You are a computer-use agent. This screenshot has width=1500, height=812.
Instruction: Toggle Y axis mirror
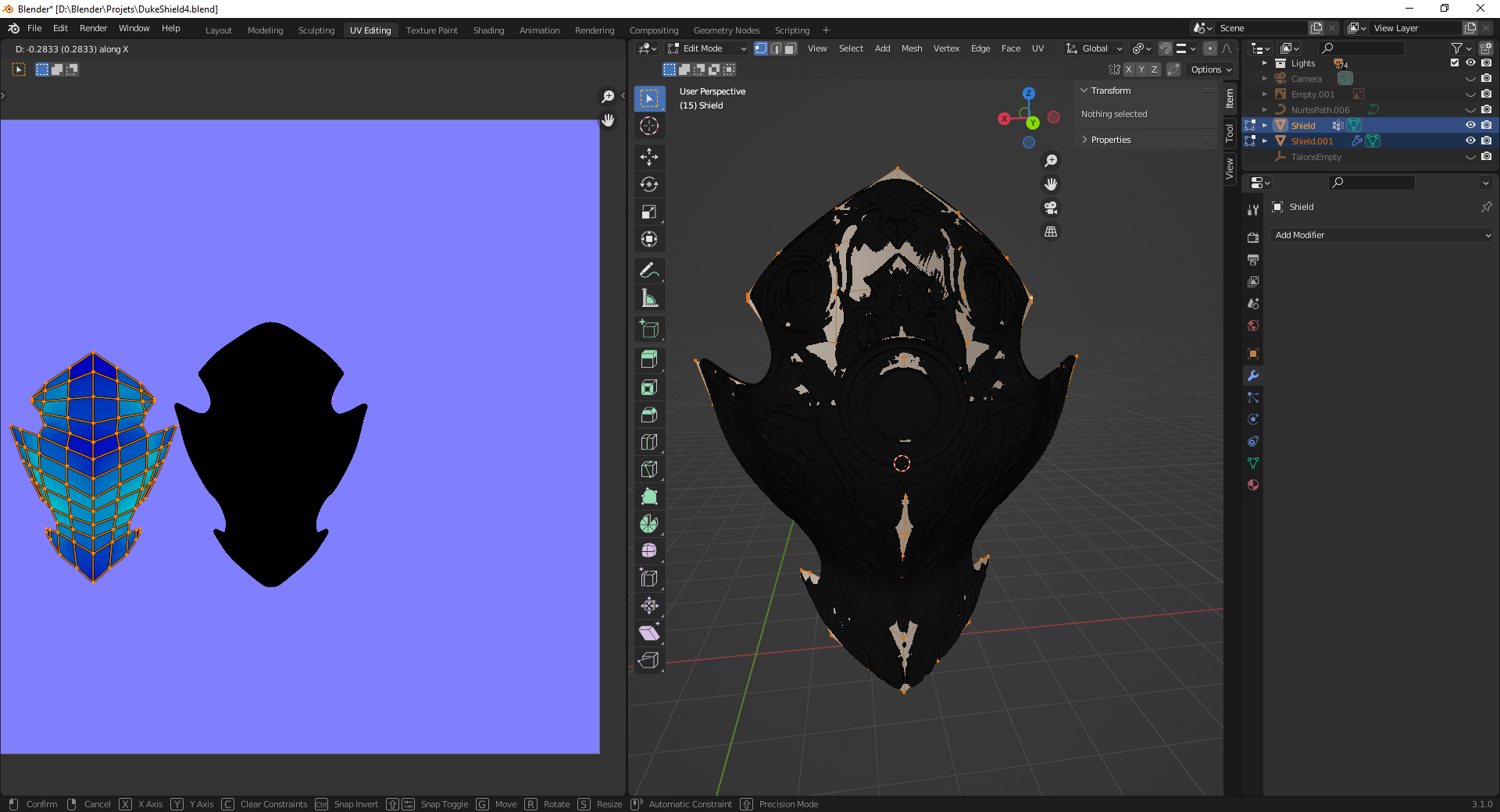(1141, 69)
